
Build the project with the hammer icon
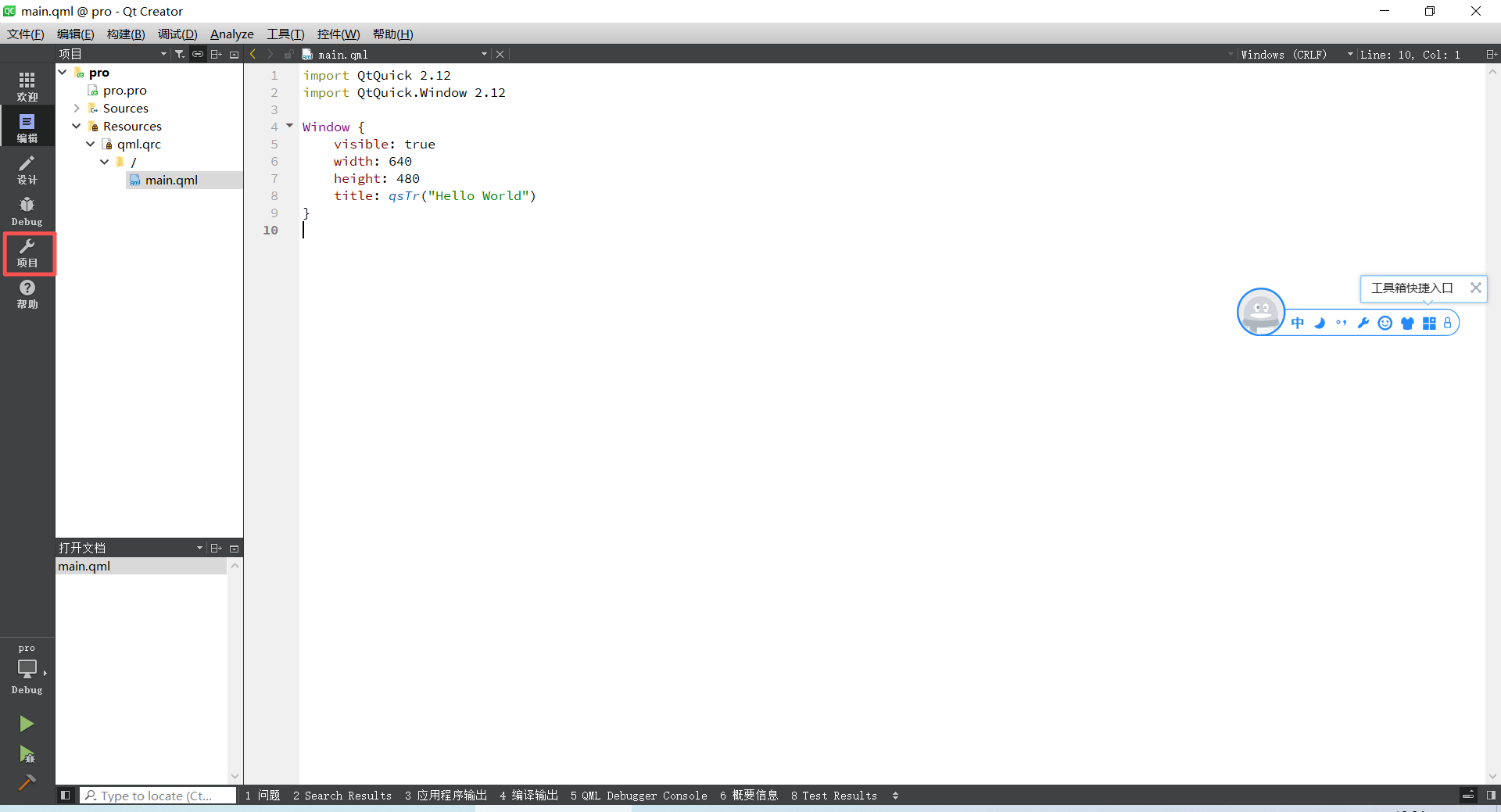coord(27,782)
